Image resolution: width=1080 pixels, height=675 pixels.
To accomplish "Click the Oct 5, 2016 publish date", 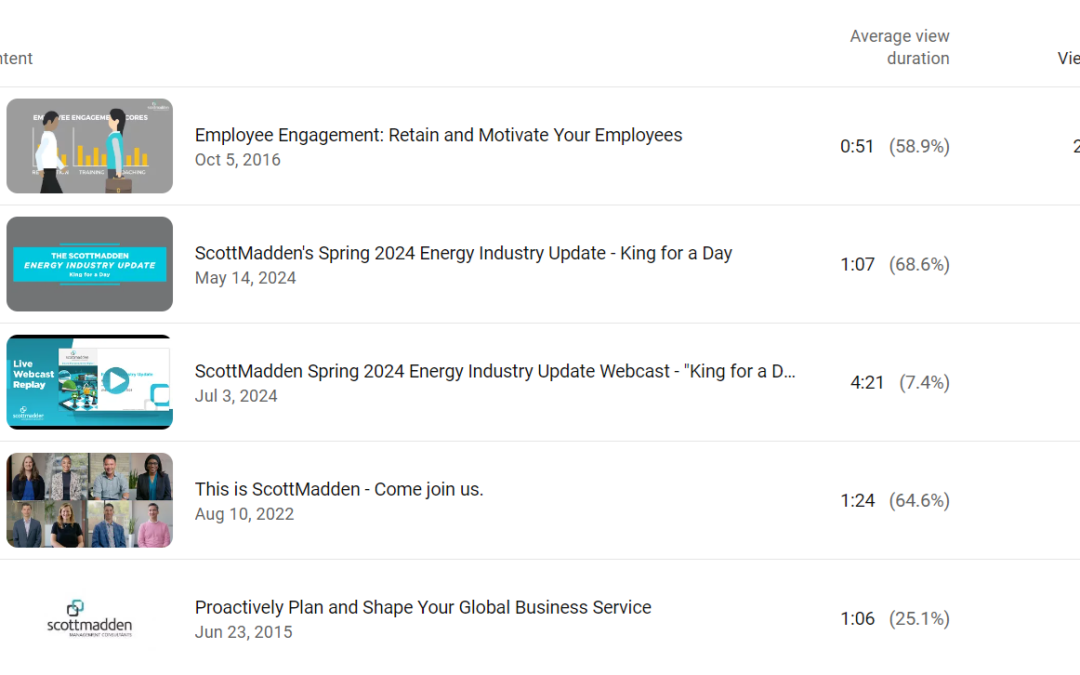I will 237,160.
